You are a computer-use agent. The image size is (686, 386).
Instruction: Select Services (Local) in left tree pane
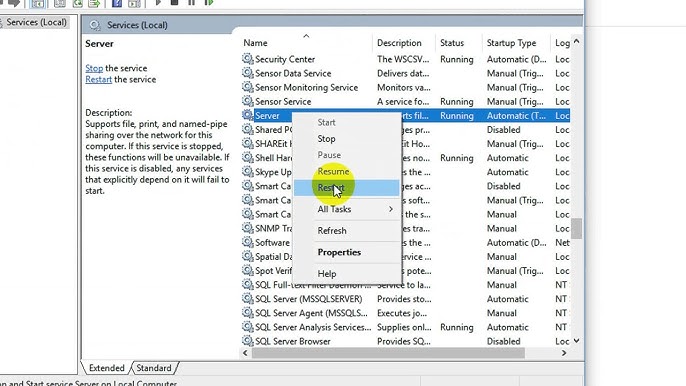pyautogui.click(x=37, y=22)
